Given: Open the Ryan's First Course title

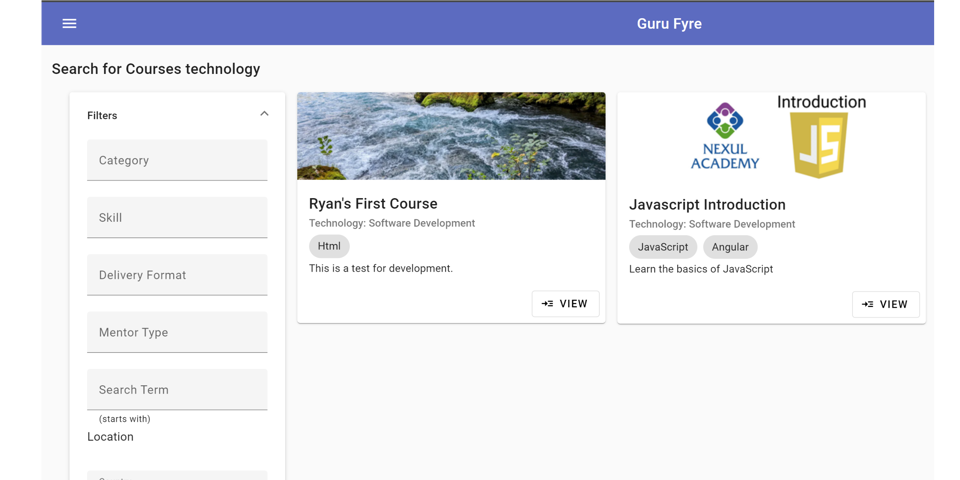Looking at the screenshot, I should coord(373,203).
